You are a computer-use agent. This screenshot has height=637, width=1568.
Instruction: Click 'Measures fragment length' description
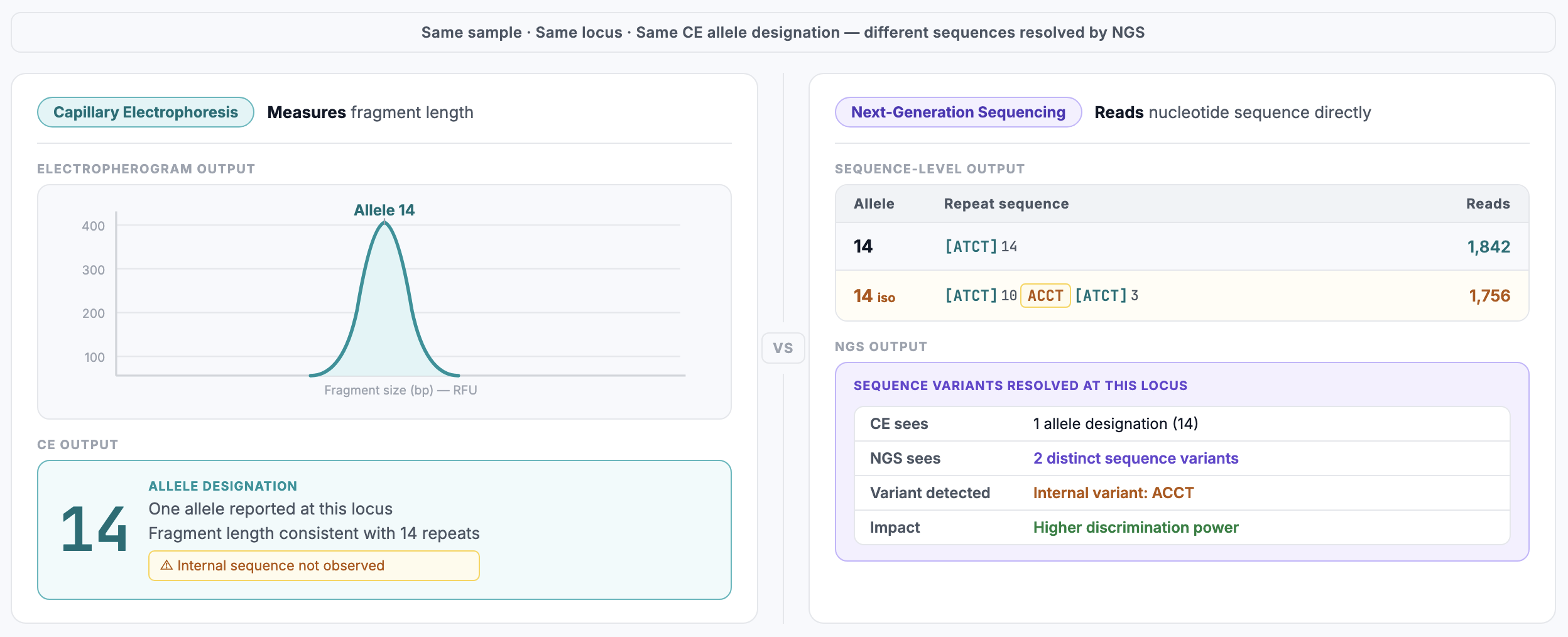(x=370, y=112)
